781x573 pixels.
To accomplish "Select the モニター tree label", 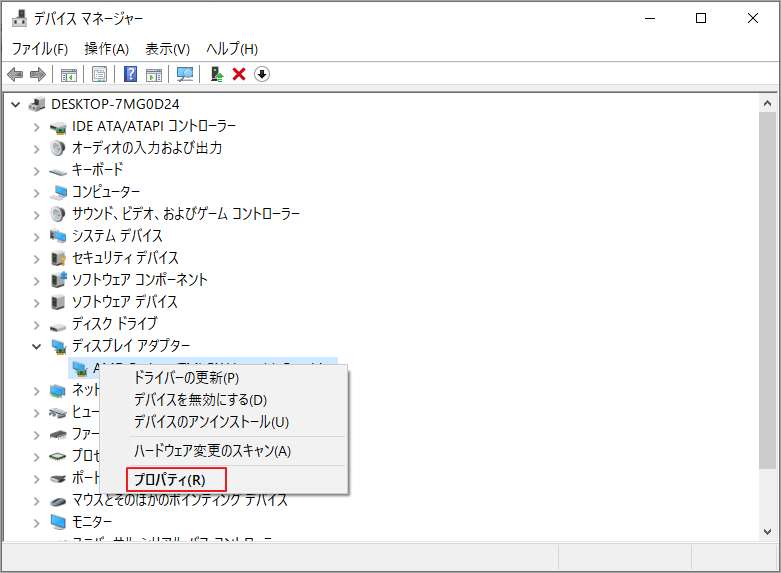I will click(92, 522).
